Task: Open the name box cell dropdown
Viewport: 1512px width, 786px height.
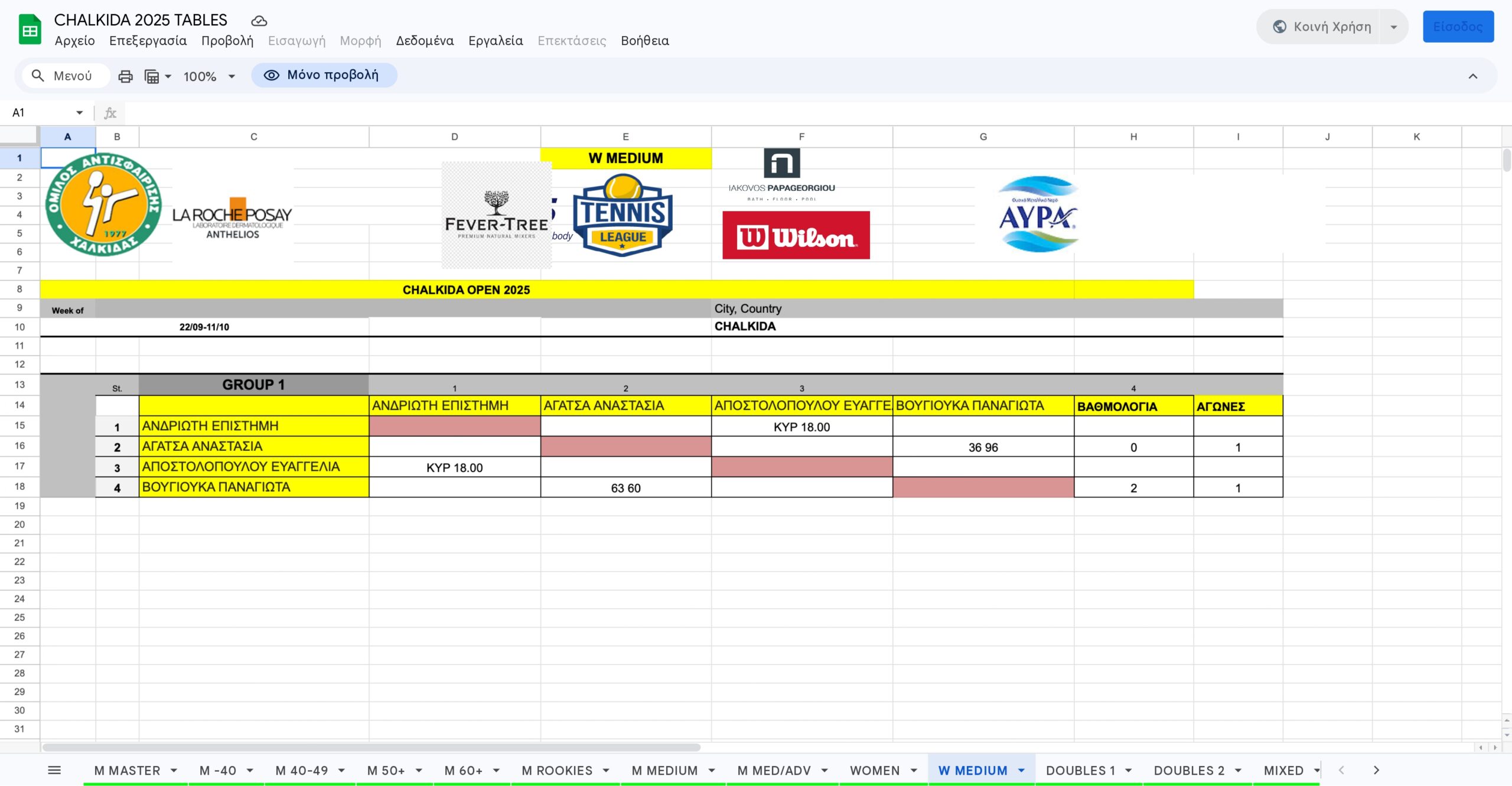Action: pyautogui.click(x=79, y=112)
